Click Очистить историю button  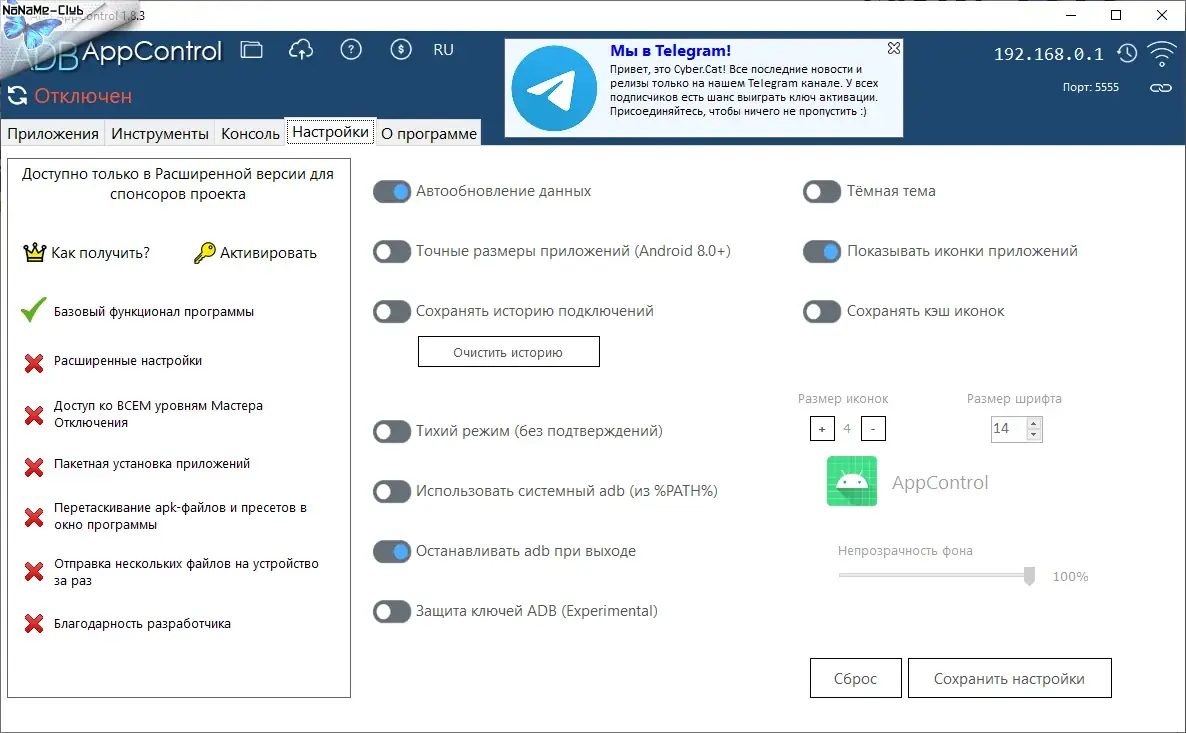[x=508, y=352]
